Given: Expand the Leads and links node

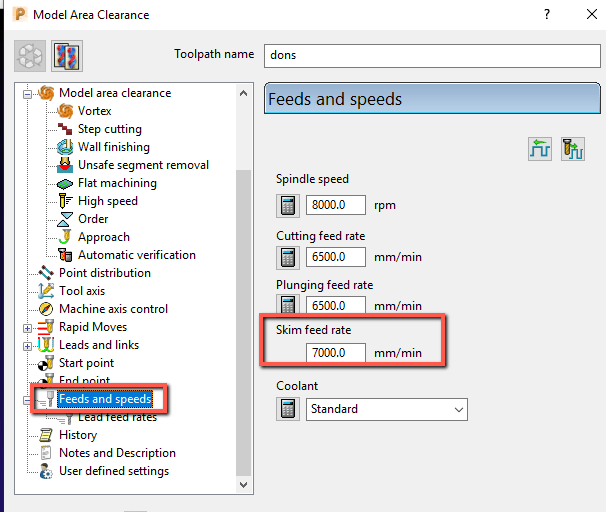Looking at the screenshot, I should [27, 346].
